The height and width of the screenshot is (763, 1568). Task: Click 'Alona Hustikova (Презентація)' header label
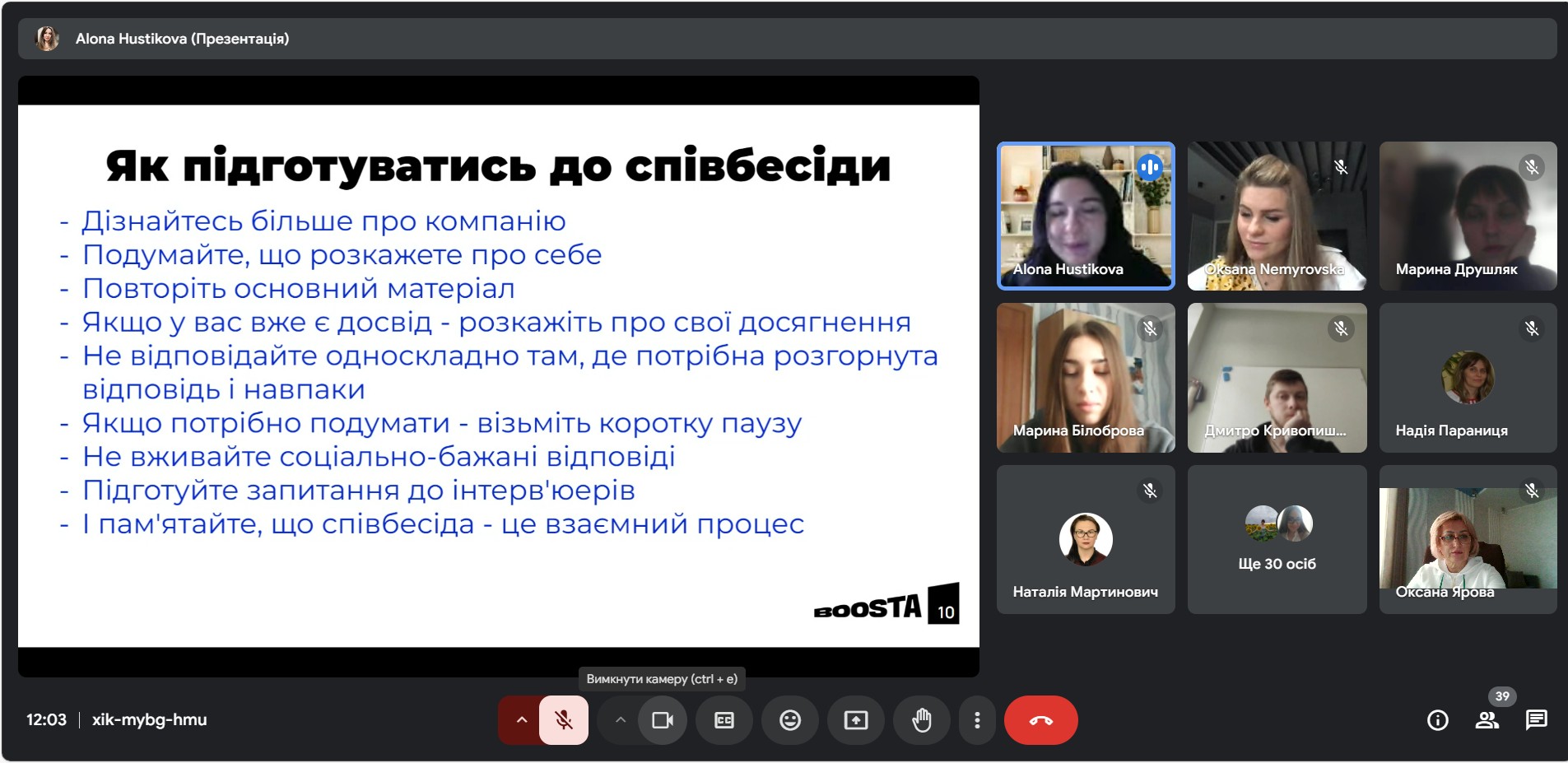point(182,39)
